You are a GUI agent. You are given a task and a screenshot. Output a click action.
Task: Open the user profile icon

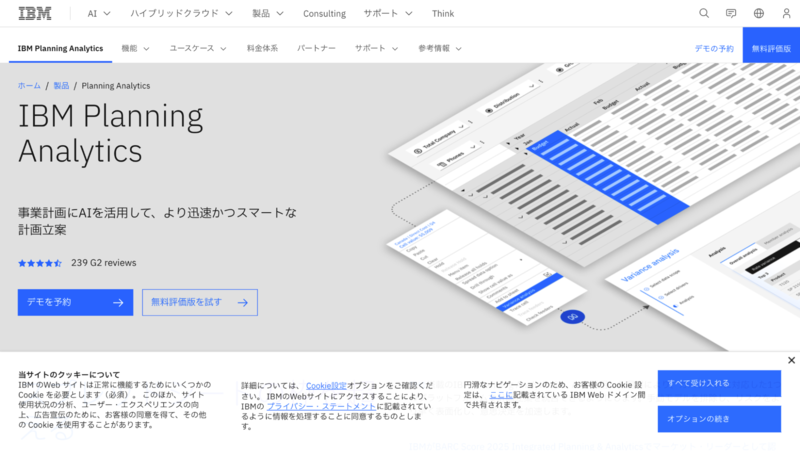point(786,13)
